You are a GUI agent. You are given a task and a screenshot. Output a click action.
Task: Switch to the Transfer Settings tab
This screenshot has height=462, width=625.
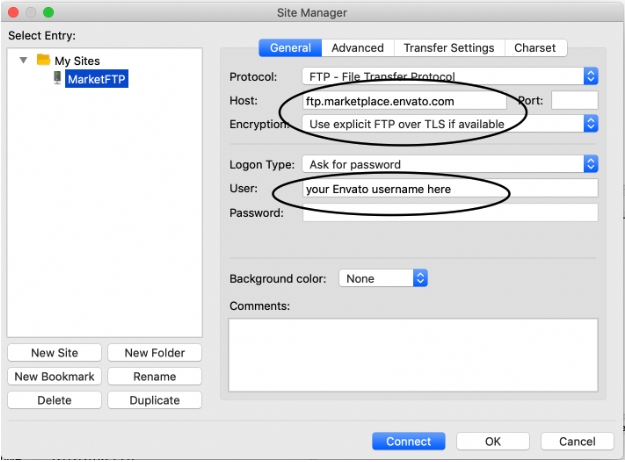[x=448, y=48]
